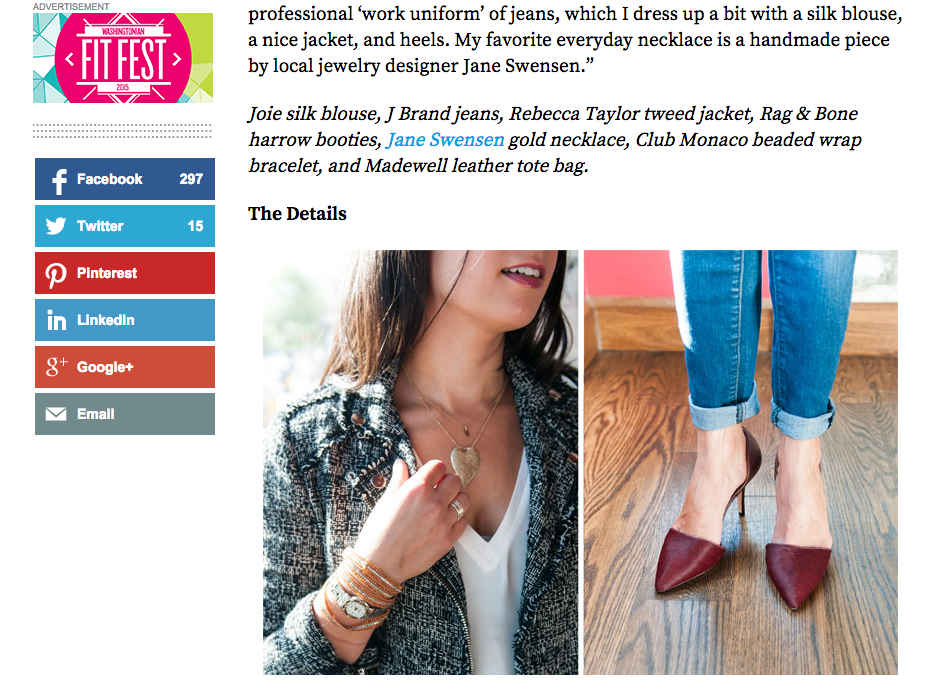Go to next ad slide arrow

177,59
